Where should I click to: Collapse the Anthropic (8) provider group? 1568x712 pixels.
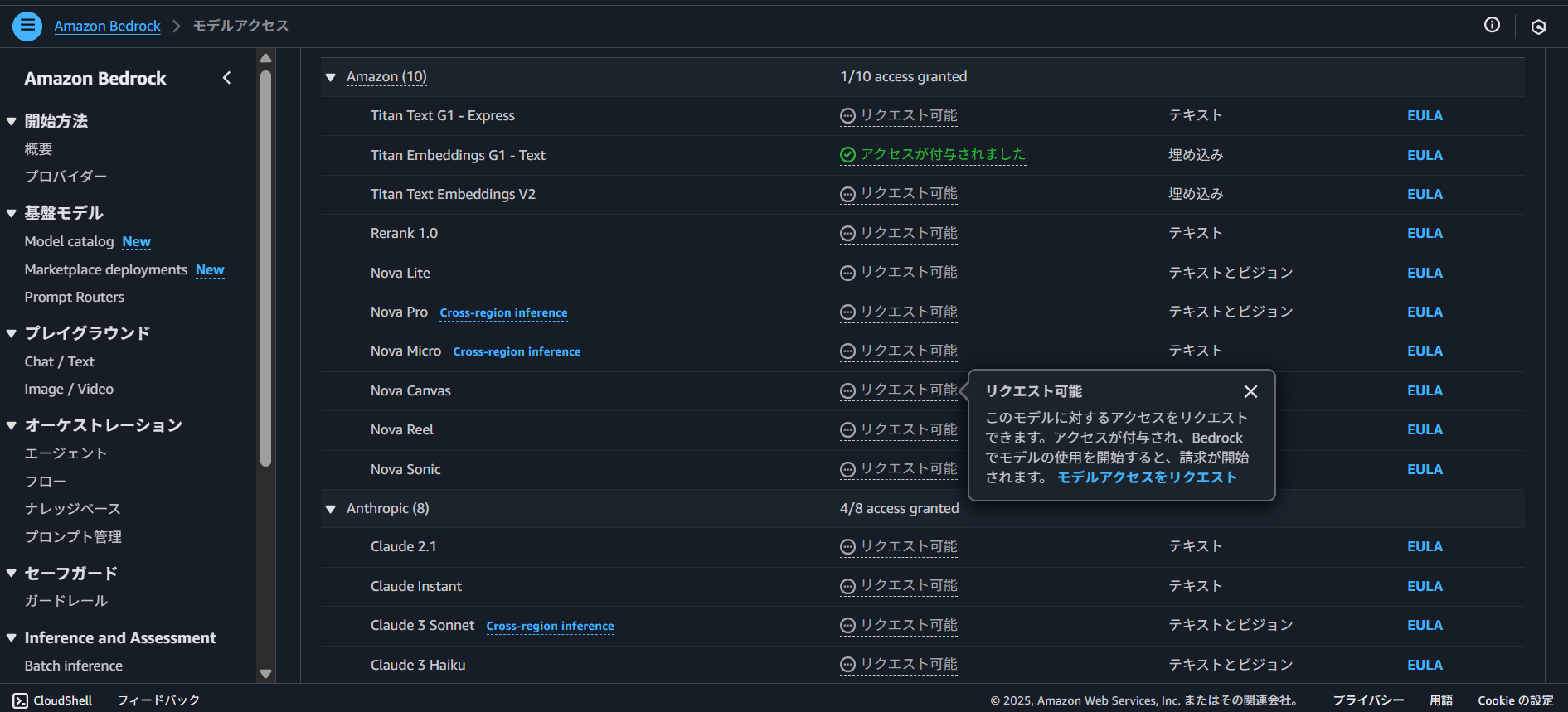tap(331, 509)
